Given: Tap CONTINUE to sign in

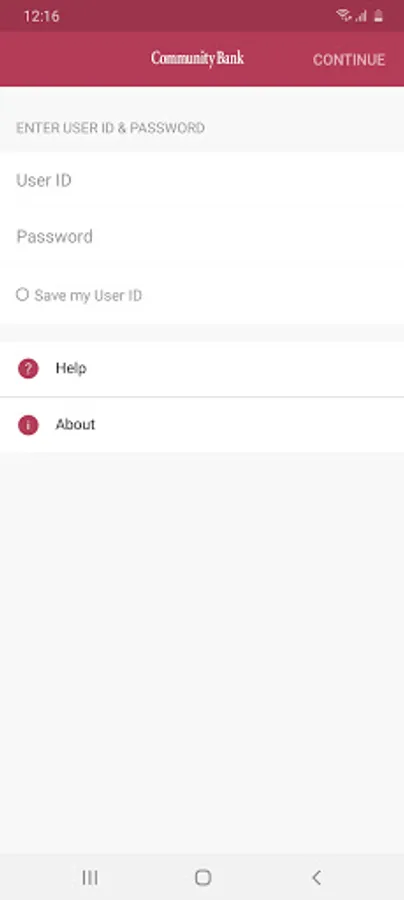Looking at the screenshot, I should pyautogui.click(x=349, y=60).
